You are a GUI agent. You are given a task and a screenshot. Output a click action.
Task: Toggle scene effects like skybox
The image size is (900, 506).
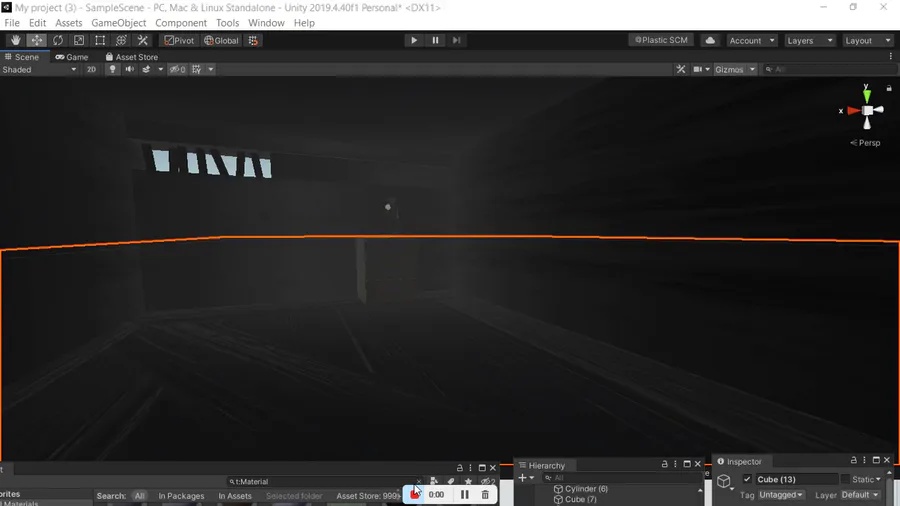pos(146,69)
